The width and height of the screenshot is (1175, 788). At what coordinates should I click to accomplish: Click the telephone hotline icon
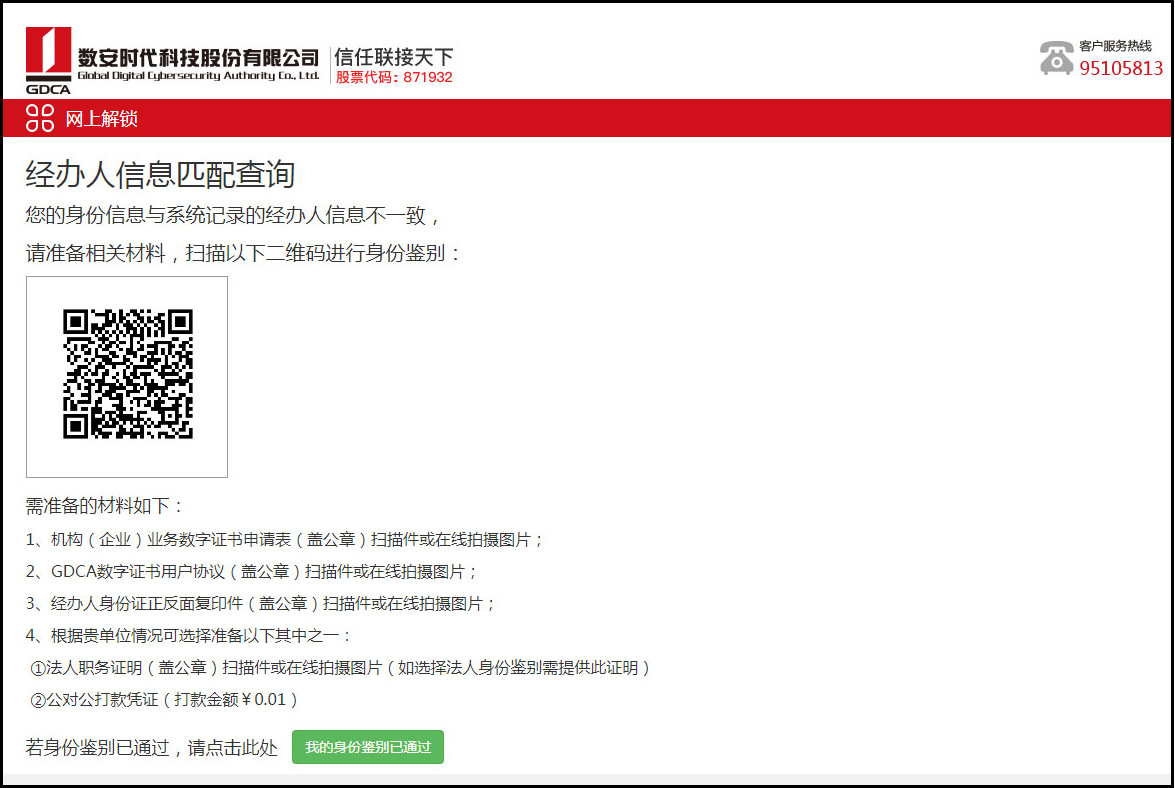(1057, 58)
